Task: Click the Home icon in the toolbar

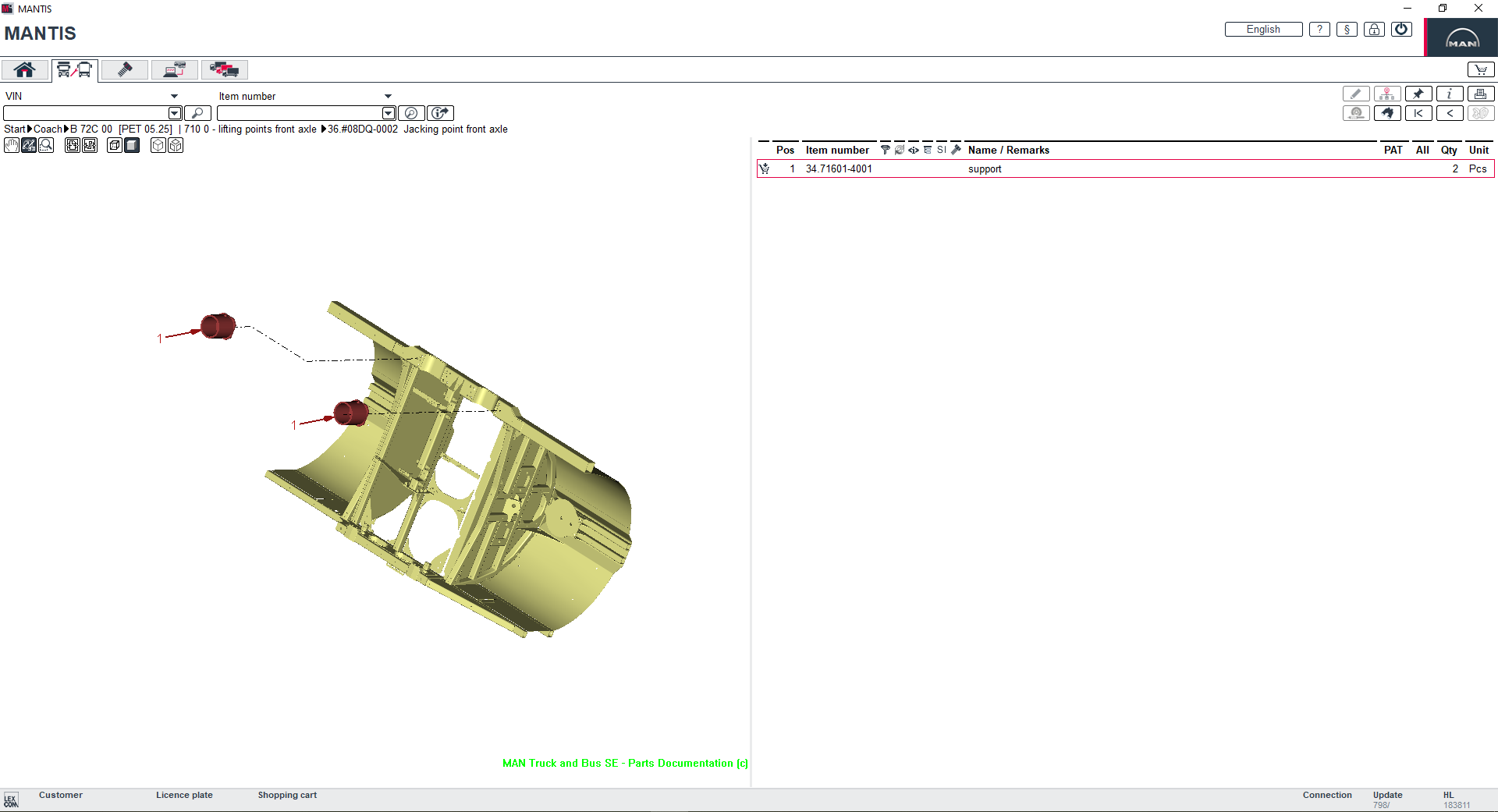Action: point(24,69)
